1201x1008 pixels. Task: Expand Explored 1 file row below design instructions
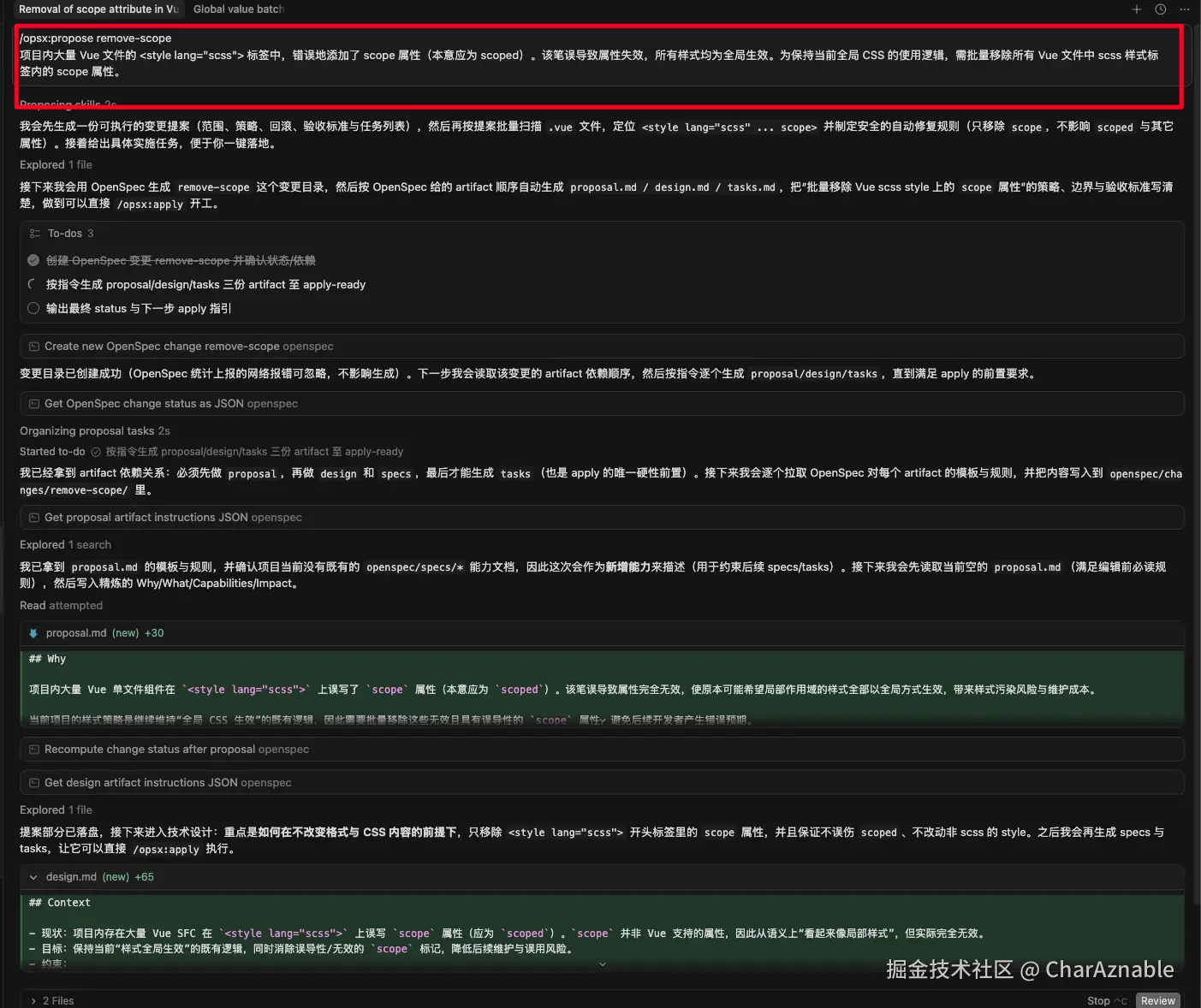(x=56, y=809)
